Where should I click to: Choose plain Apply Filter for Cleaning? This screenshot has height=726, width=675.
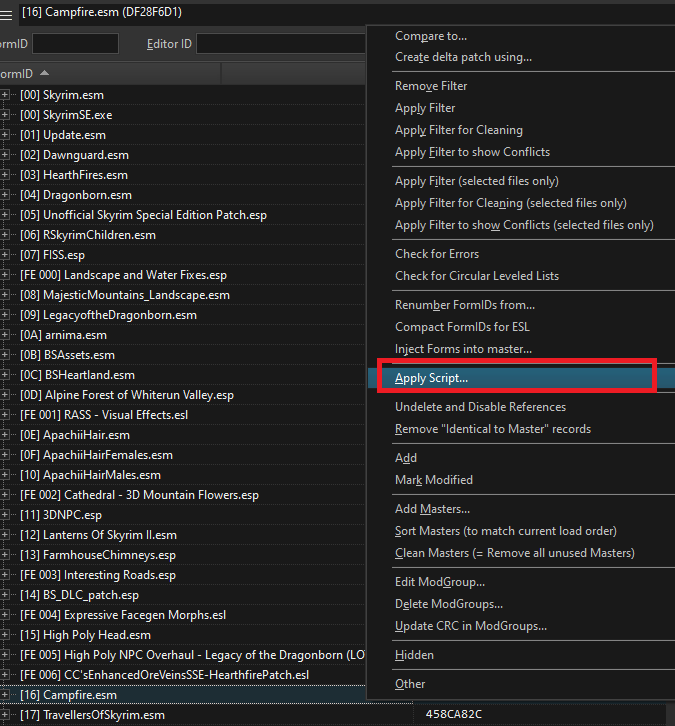[459, 130]
